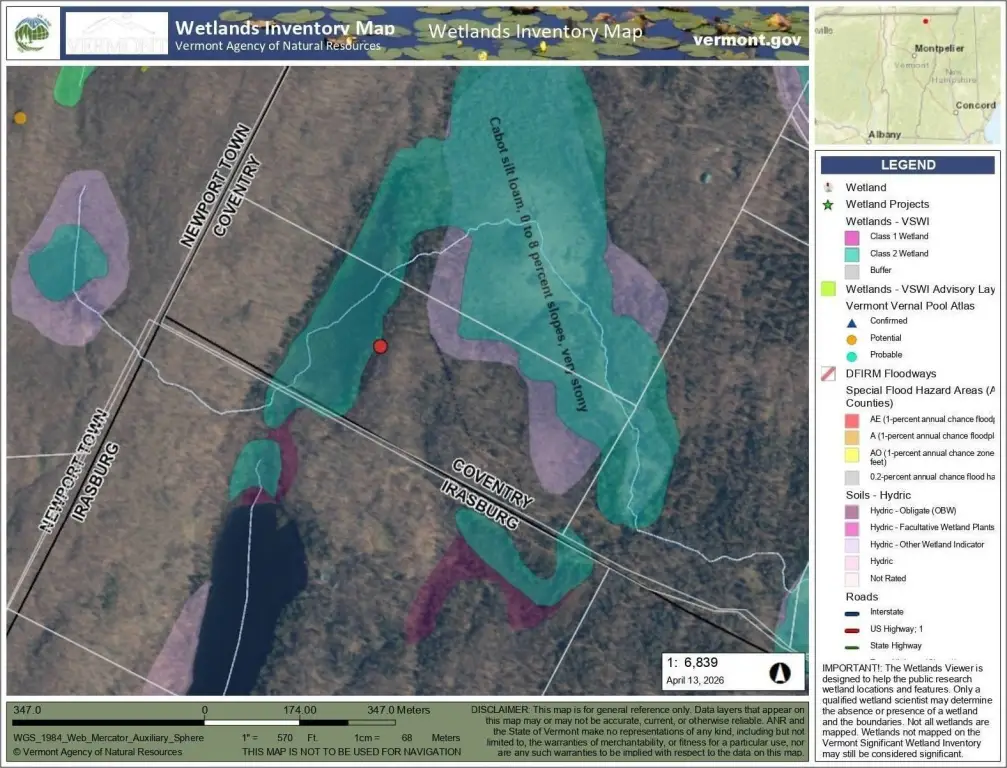Viewport: 1007px width, 768px height.
Task: Click the AE flood zone red swatch
Action: tap(852, 421)
